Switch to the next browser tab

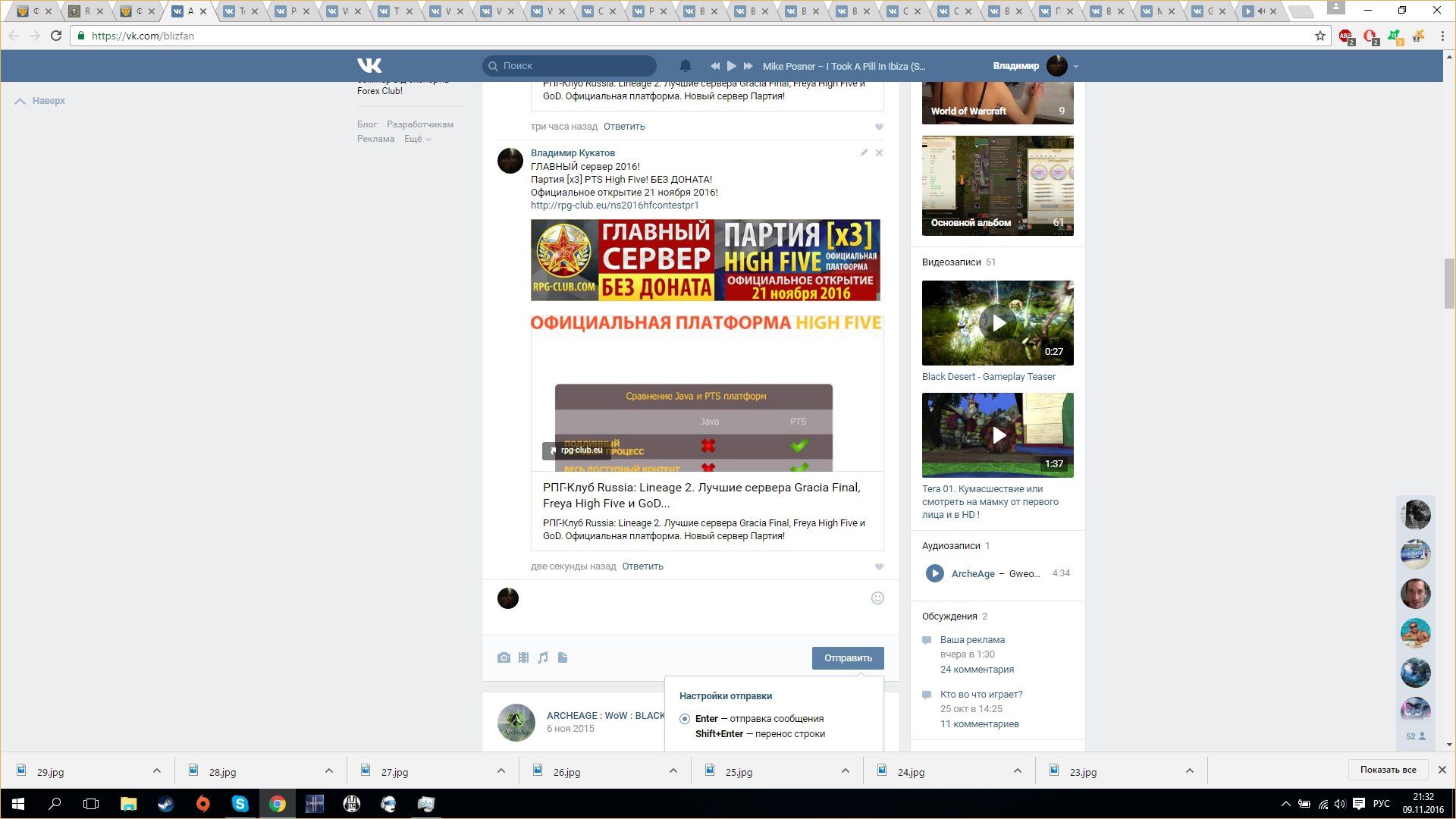[x=236, y=11]
